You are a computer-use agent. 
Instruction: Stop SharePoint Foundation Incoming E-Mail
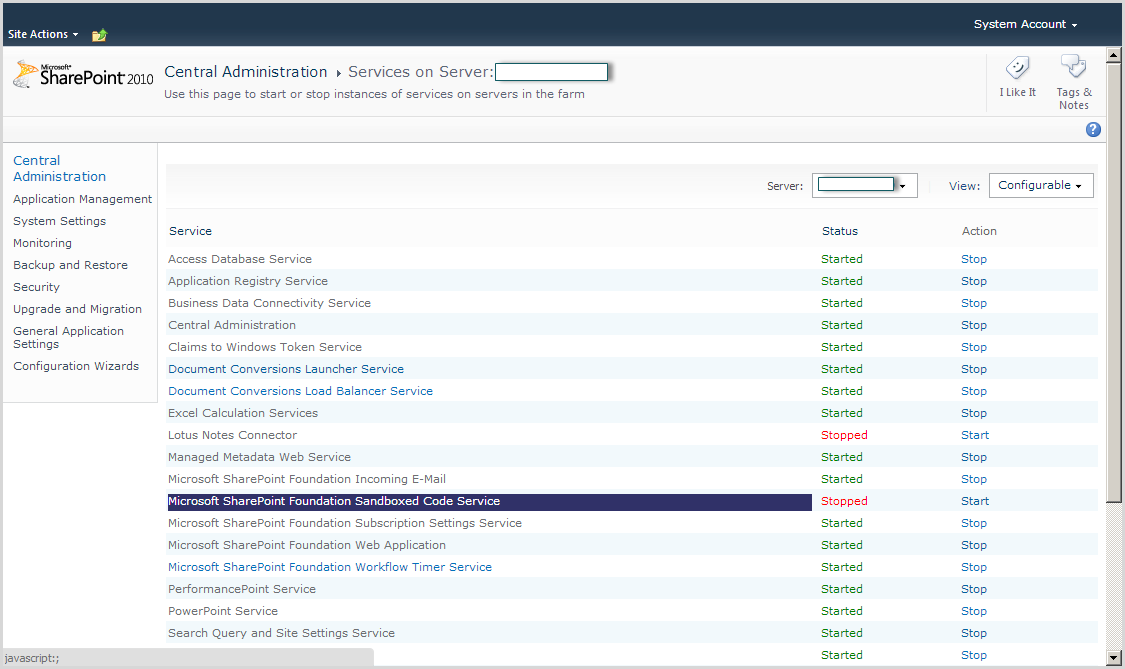974,479
